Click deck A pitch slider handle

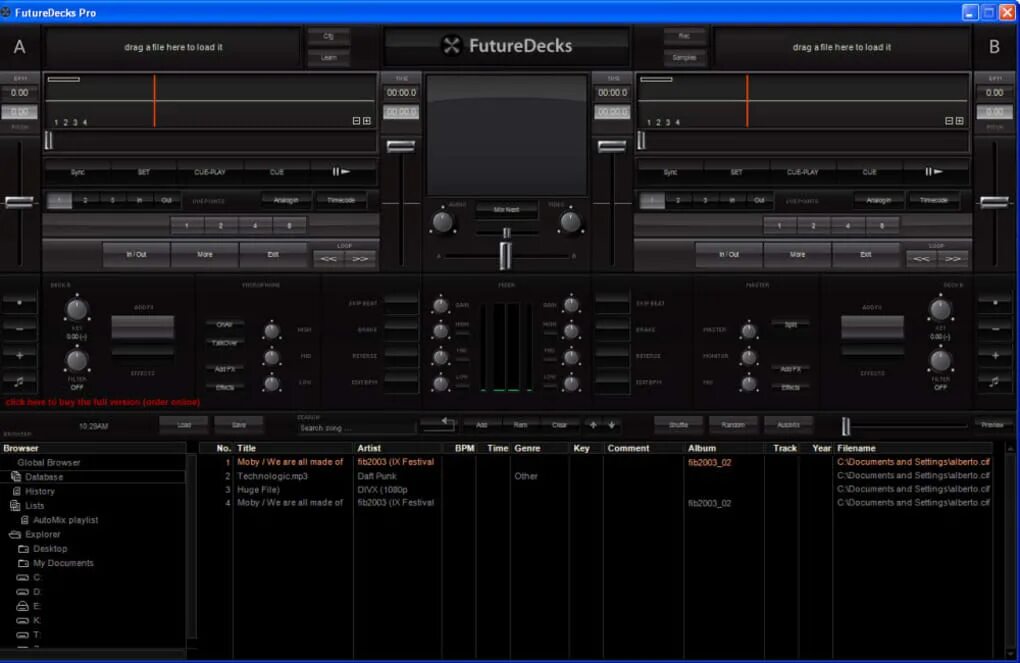pos(20,202)
